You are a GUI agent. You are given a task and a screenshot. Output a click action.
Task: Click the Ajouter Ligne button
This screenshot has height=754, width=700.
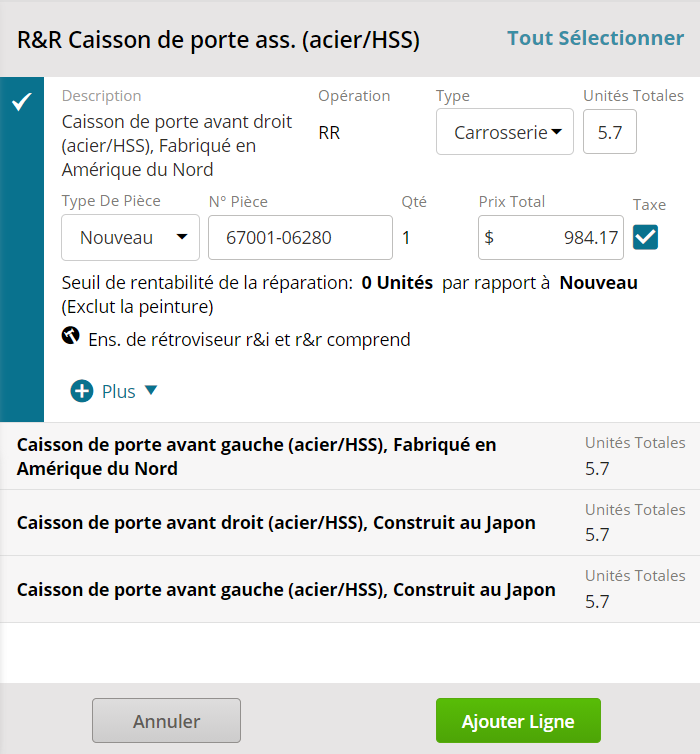click(518, 720)
